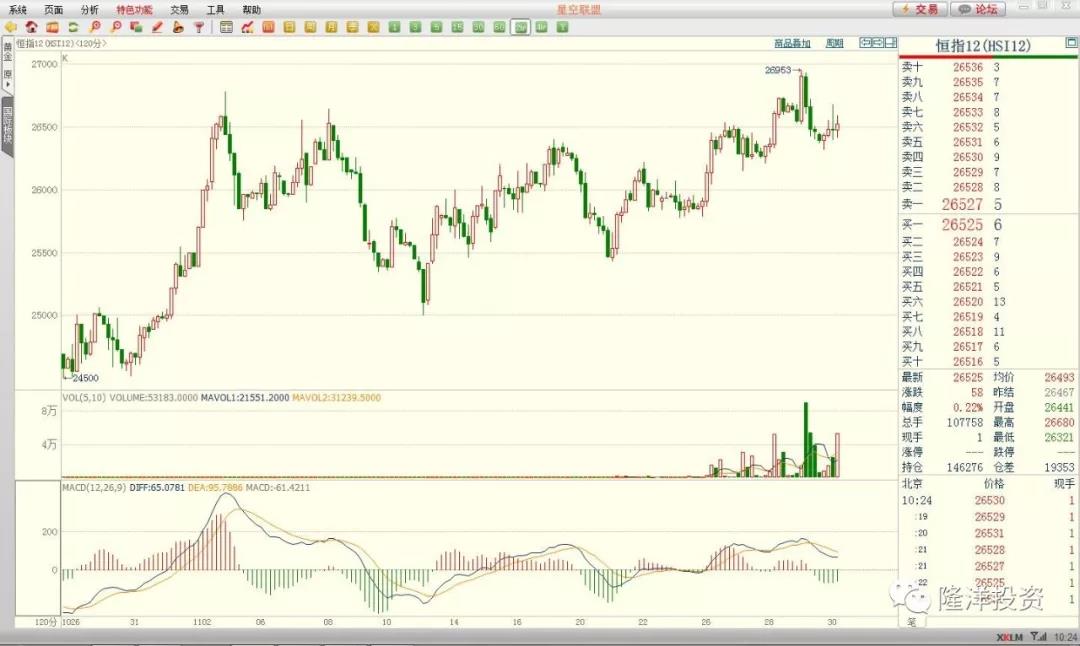This screenshot has height=646, width=1080.
Task: Select the 30-minute period icon
Action: pos(478,28)
